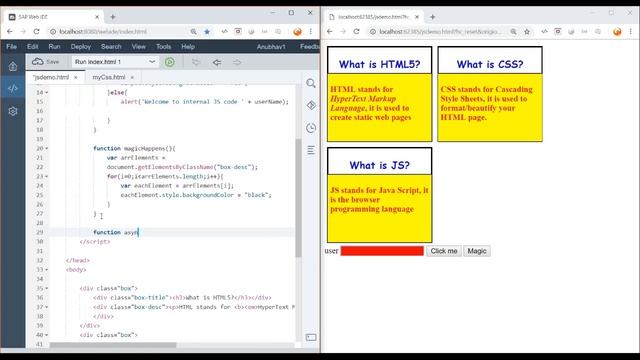Open the Run index.html 1 dropdown

[x=115, y=62]
